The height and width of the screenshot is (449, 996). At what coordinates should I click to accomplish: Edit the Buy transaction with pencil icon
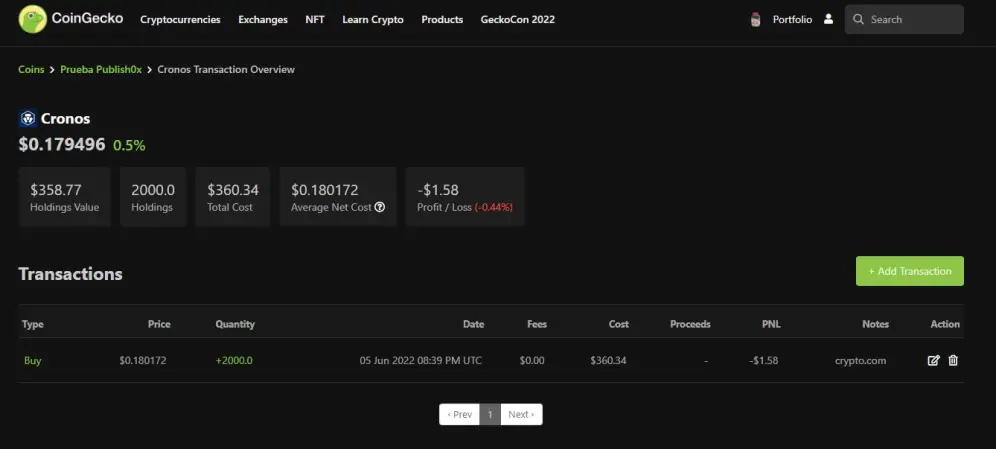933,361
